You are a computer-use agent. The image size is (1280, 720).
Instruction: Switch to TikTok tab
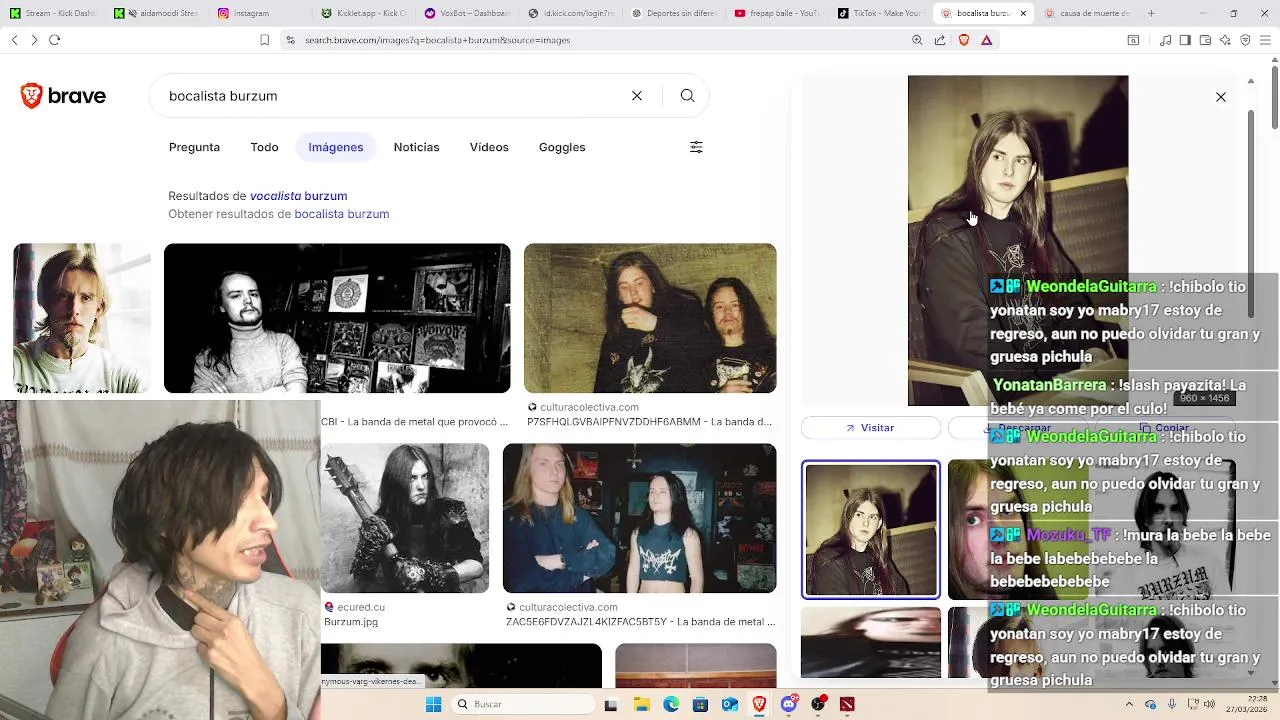[x=880, y=13]
